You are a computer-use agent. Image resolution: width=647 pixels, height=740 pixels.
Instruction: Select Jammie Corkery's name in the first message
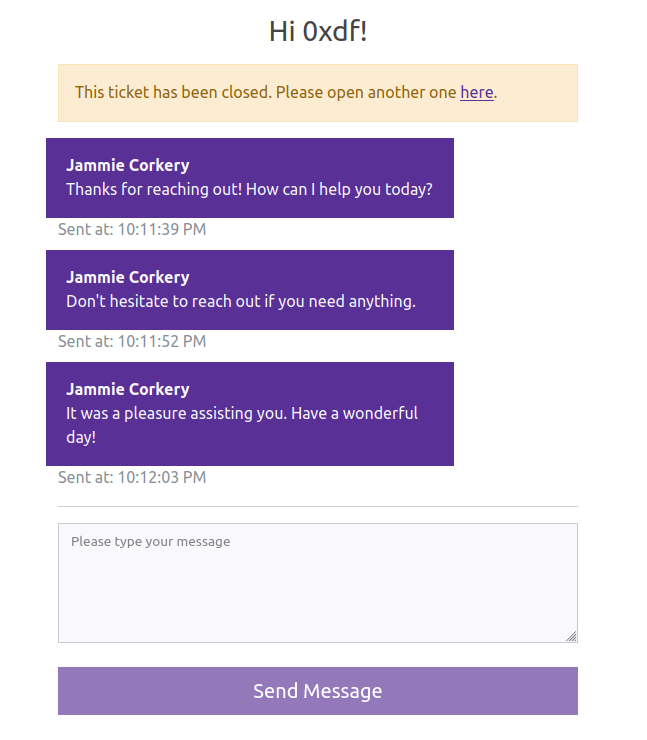click(x=127, y=165)
